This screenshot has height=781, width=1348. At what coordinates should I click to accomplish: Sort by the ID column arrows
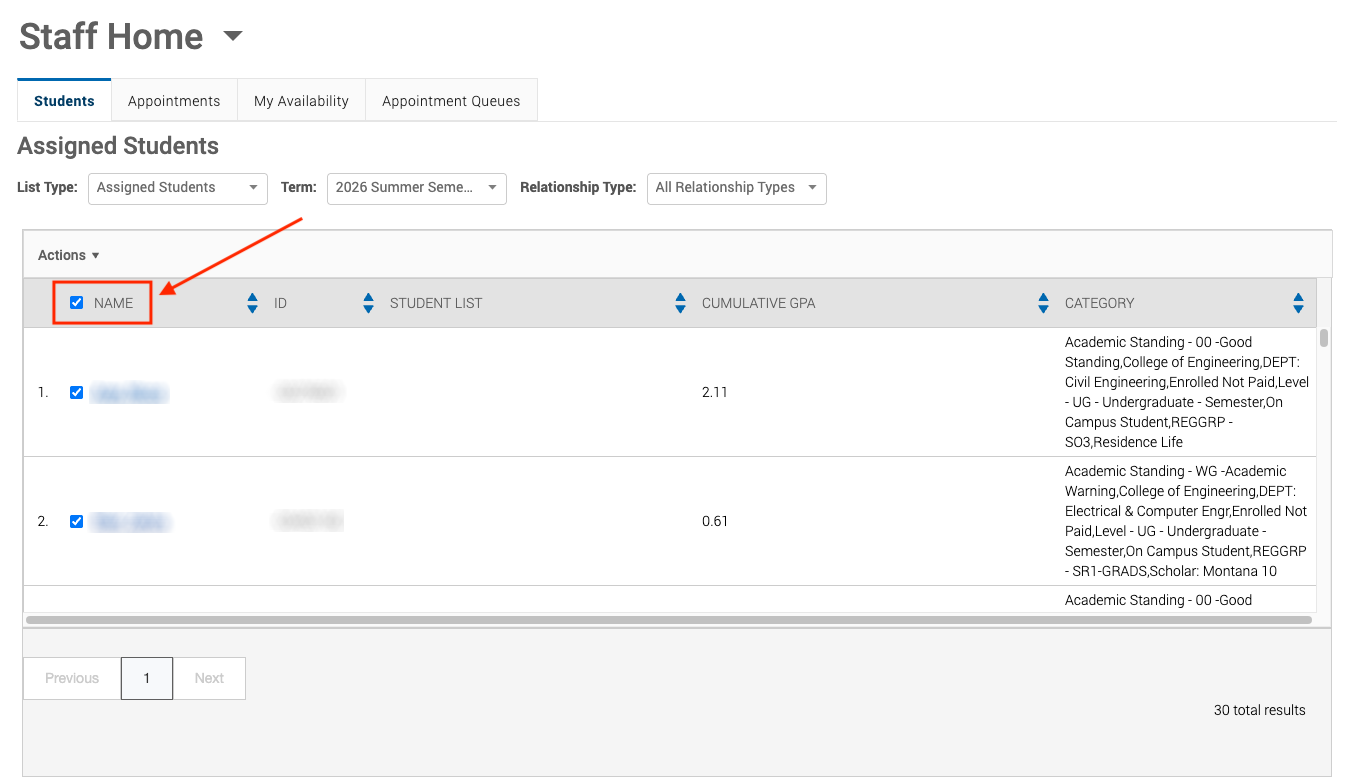368,303
